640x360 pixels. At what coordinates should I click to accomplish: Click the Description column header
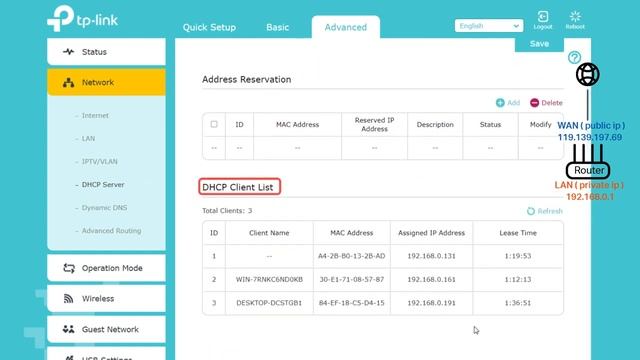435,124
